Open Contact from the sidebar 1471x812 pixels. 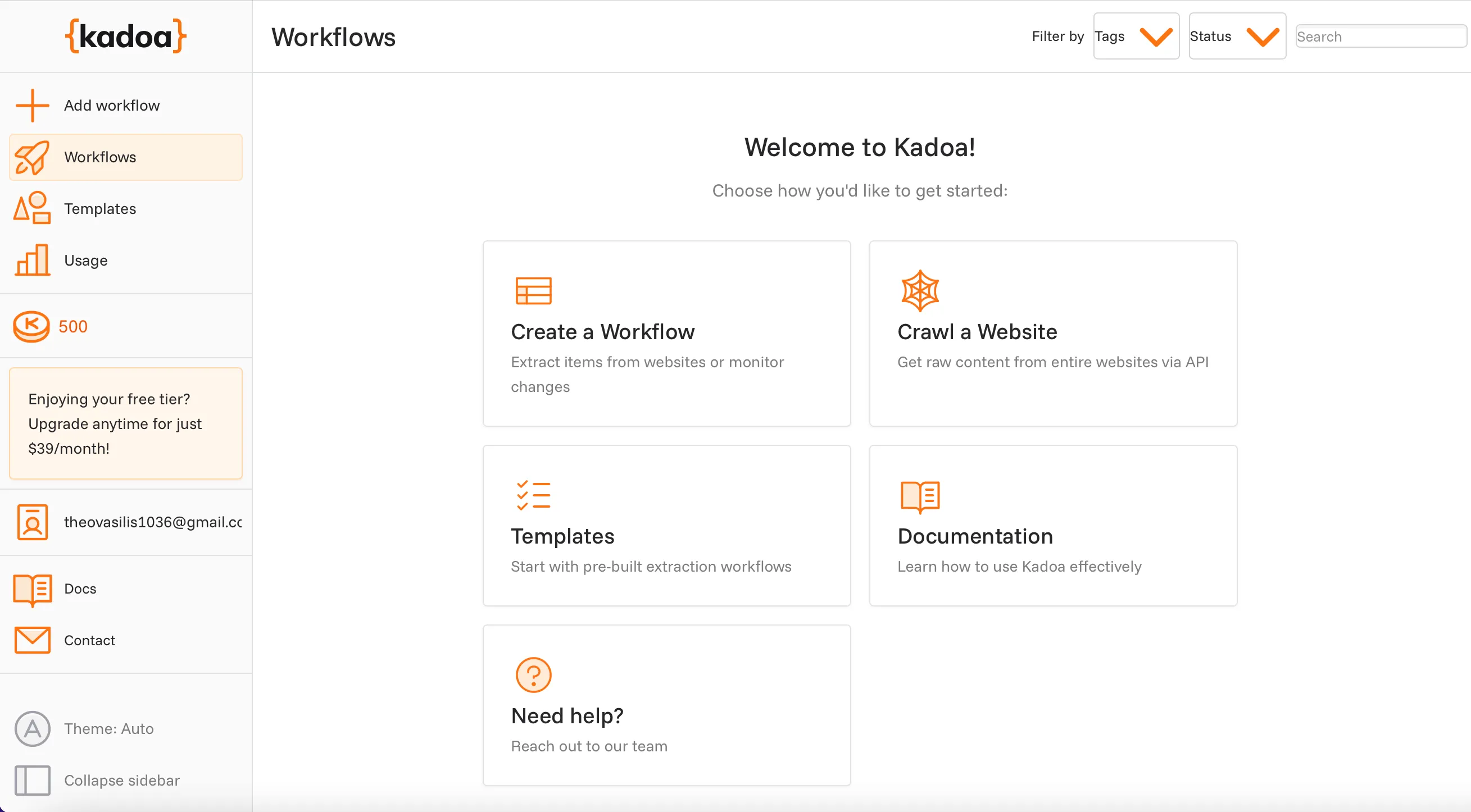[126, 640]
